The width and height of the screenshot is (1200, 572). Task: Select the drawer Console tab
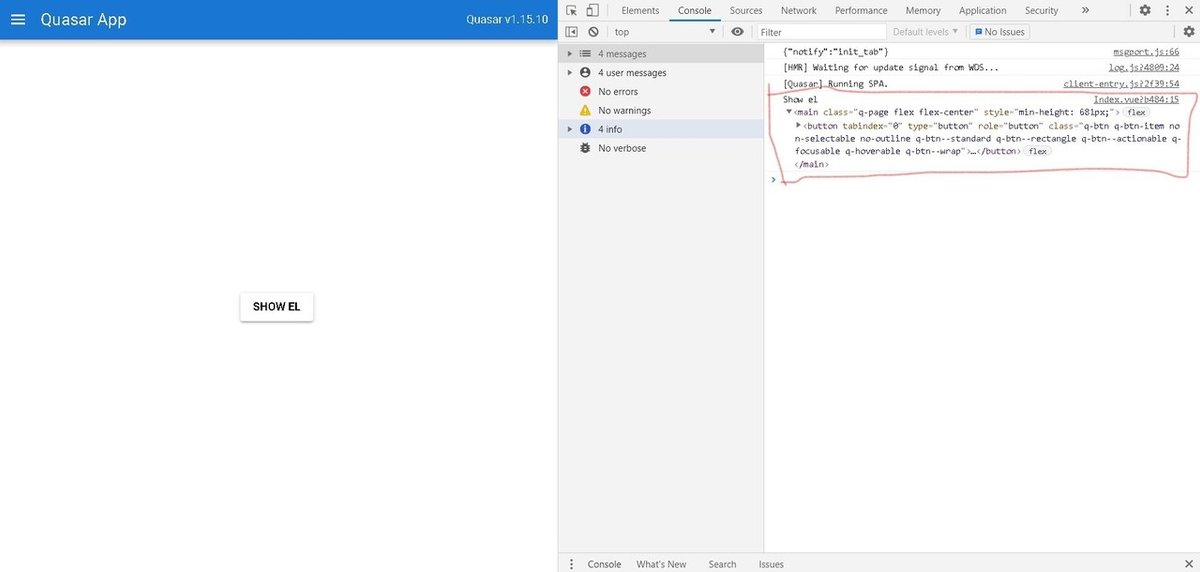(x=604, y=564)
